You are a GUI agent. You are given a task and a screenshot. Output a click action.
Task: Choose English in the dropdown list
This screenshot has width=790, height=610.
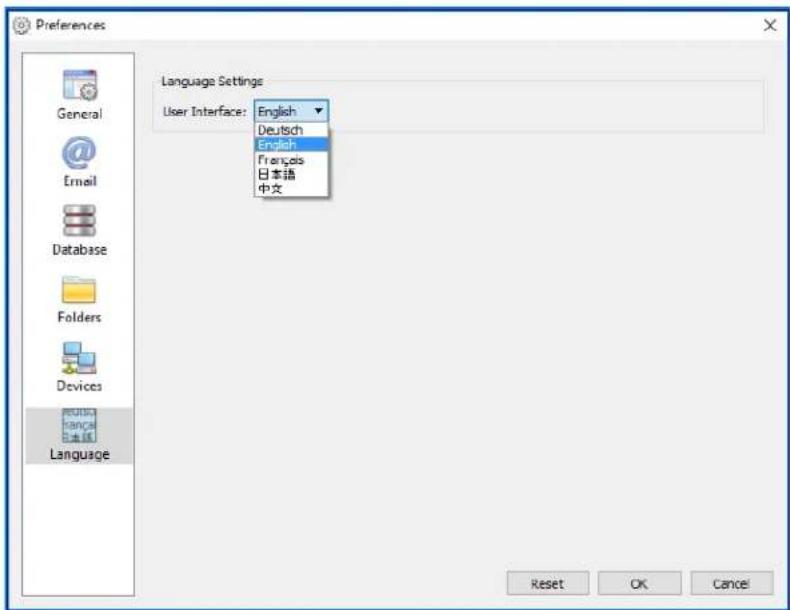(x=291, y=145)
